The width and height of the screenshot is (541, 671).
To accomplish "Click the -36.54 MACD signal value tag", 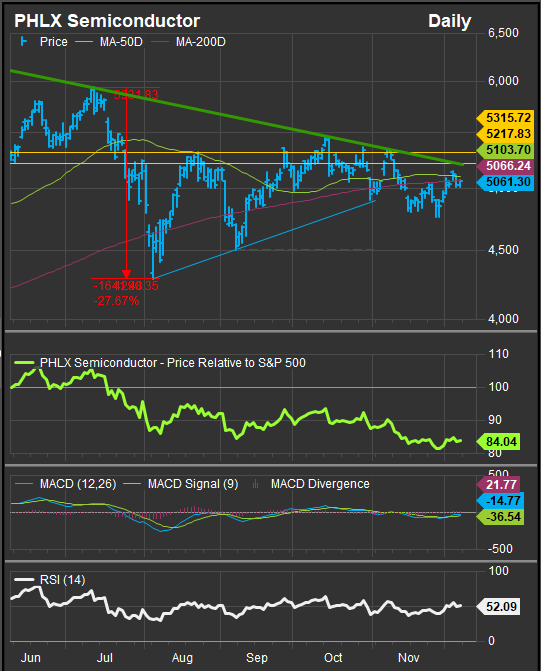I will [500, 517].
